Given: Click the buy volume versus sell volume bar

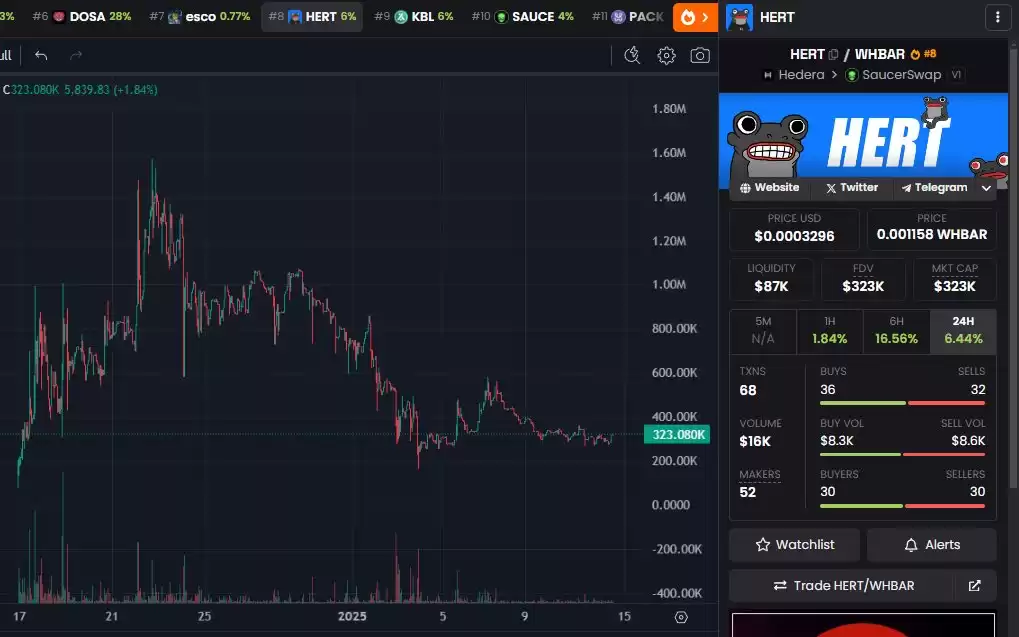Looking at the screenshot, I should click(x=903, y=454).
